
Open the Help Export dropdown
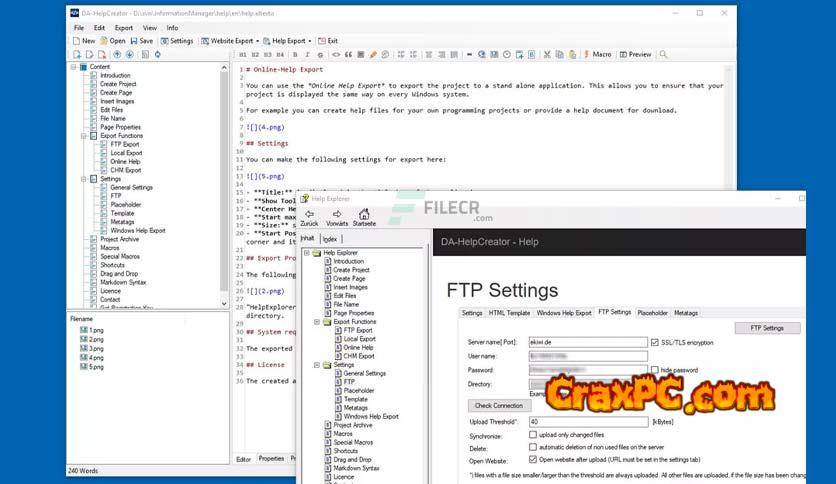click(288, 41)
